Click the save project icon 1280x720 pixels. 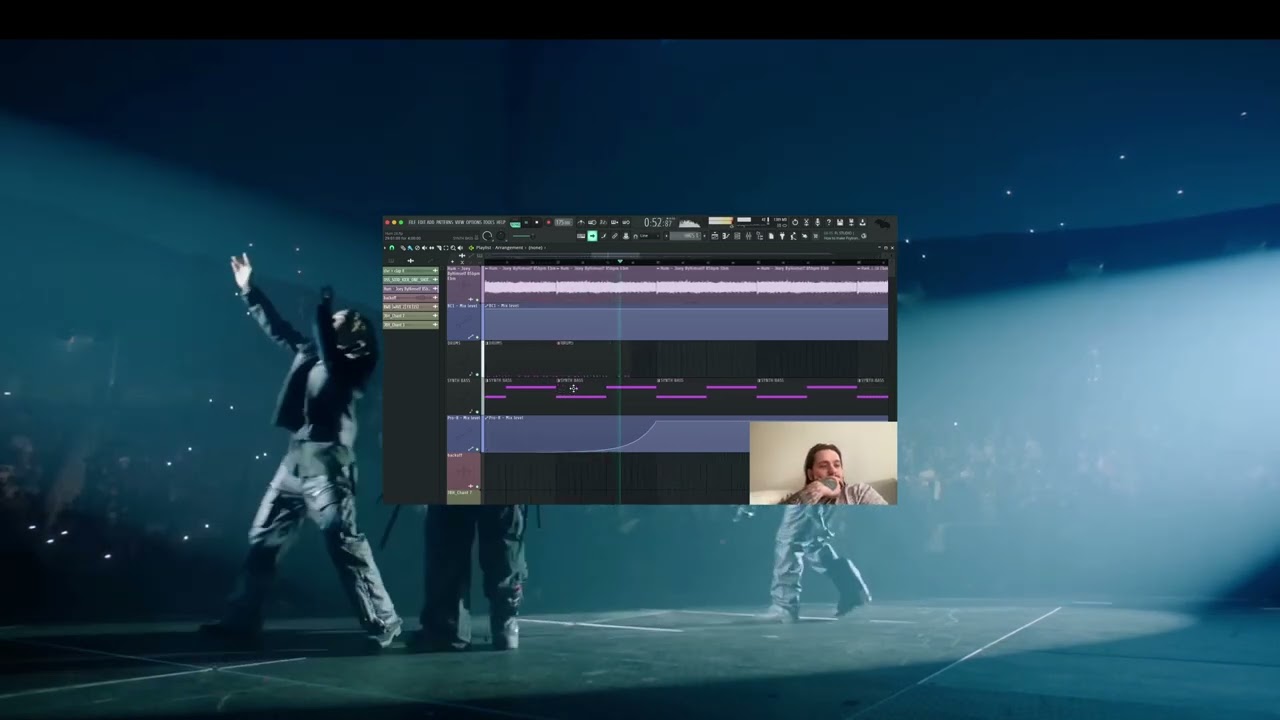[840, 222]
